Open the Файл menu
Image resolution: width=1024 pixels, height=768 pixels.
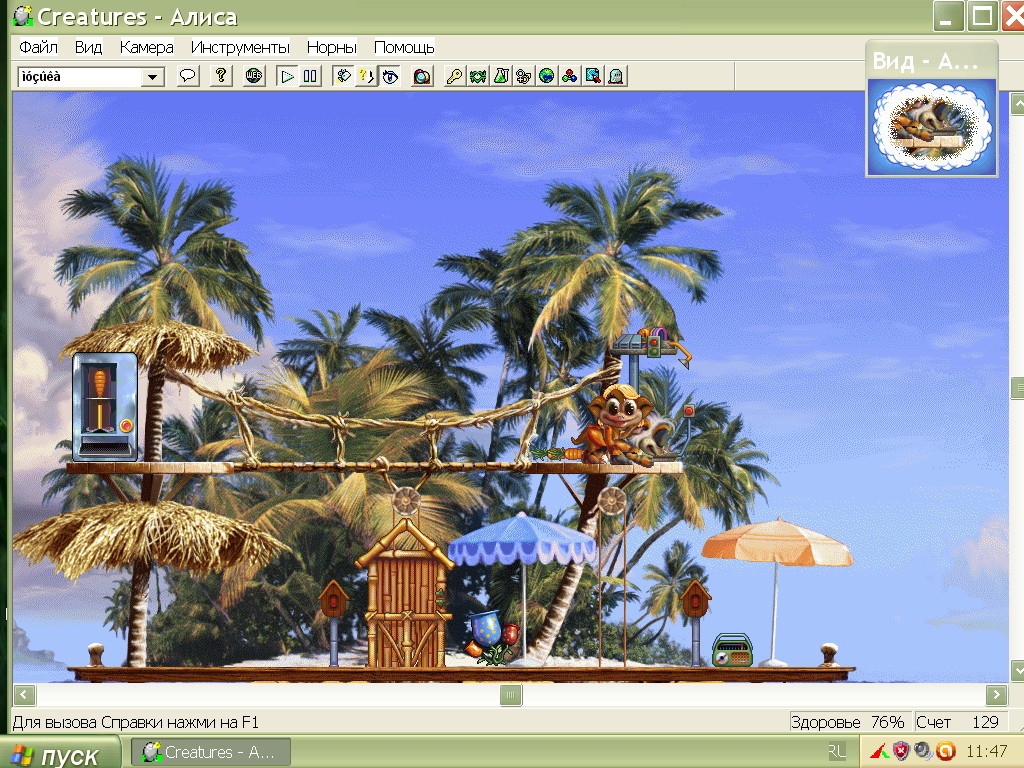(38, 48)
